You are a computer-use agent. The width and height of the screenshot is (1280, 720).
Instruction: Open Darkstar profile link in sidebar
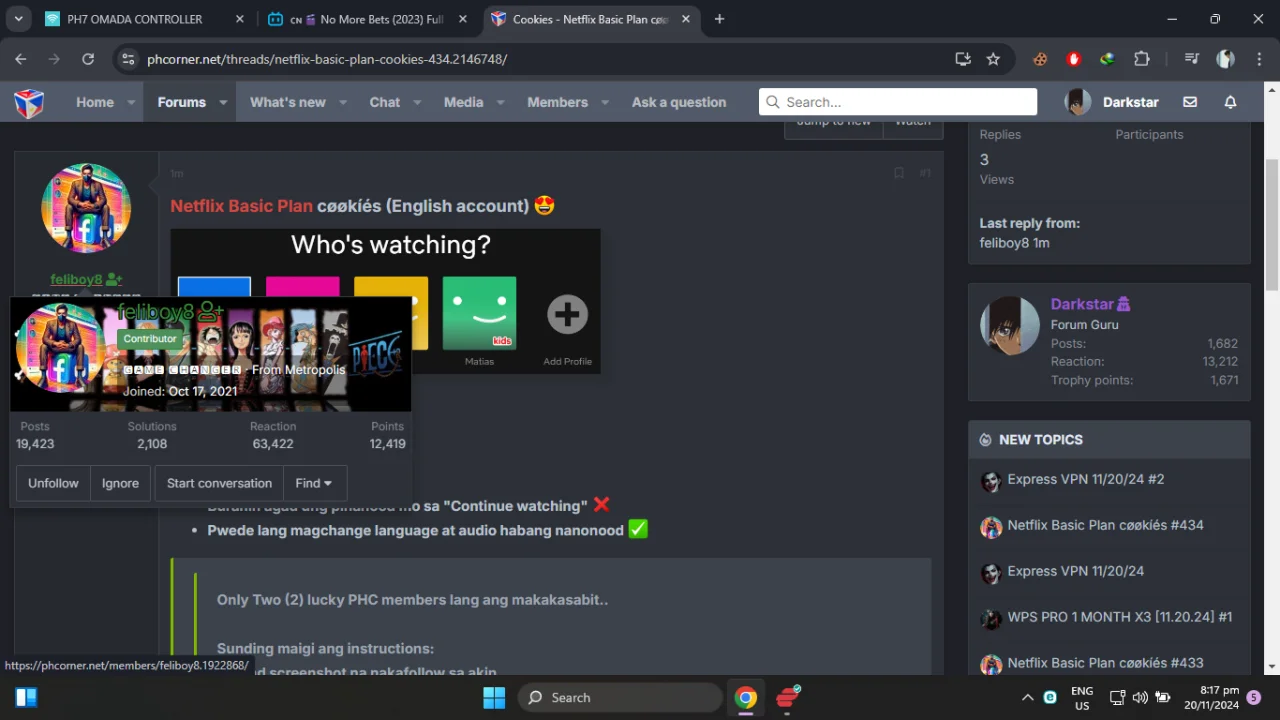pos(1082,304)
